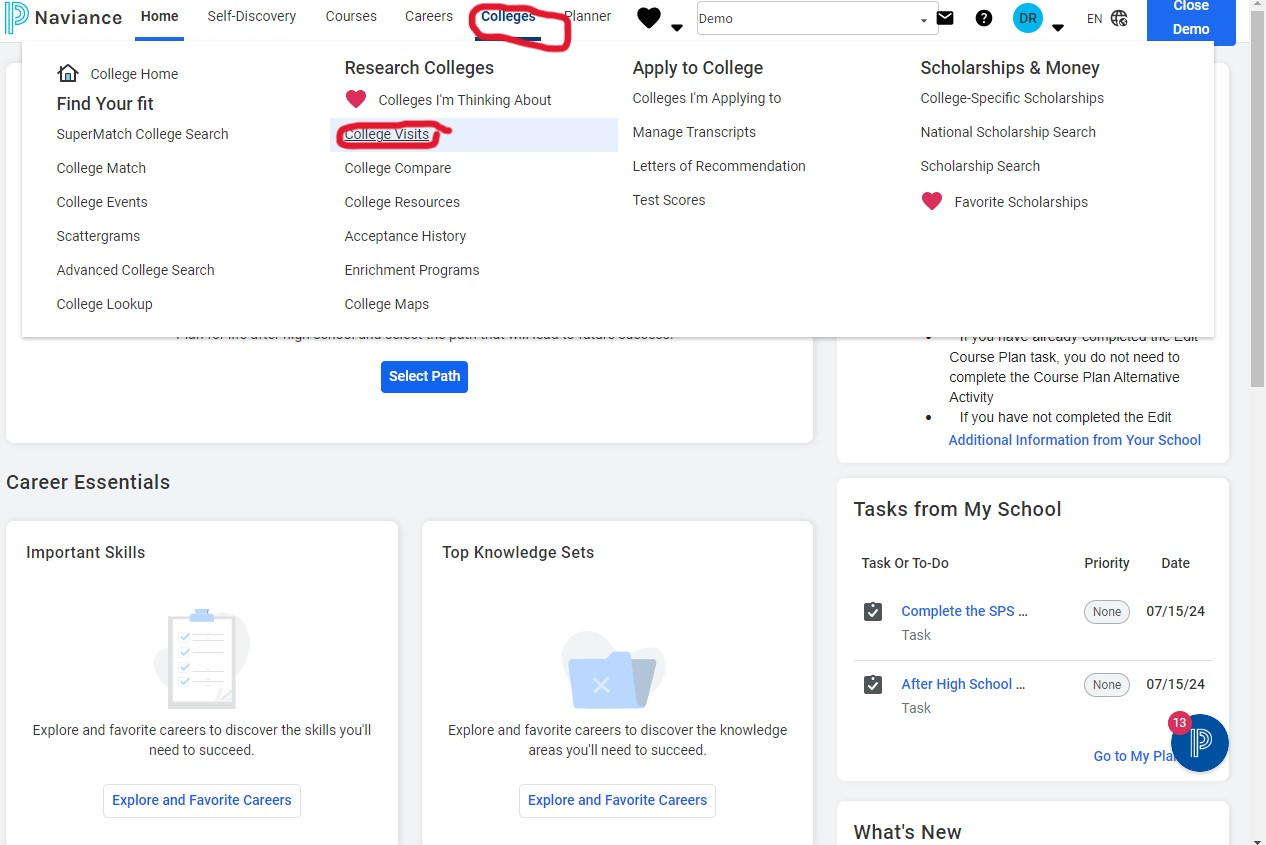Click the College Home house icon

pyautogui.click(x=68, y=73)
